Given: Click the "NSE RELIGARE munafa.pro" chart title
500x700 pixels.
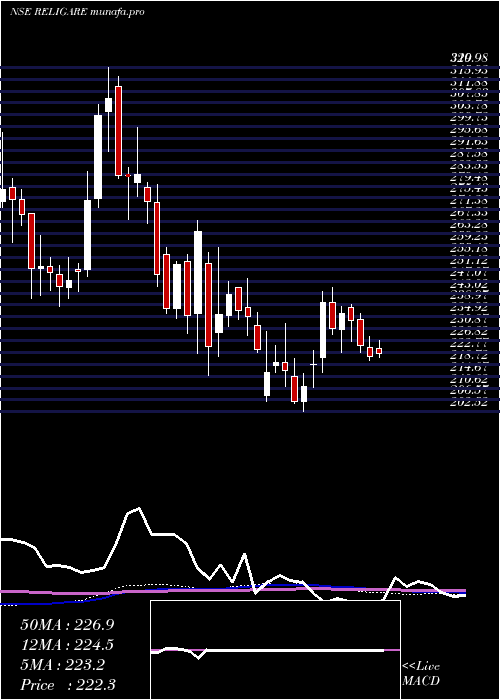Looking at the screenshot, I should coord(77,12).
